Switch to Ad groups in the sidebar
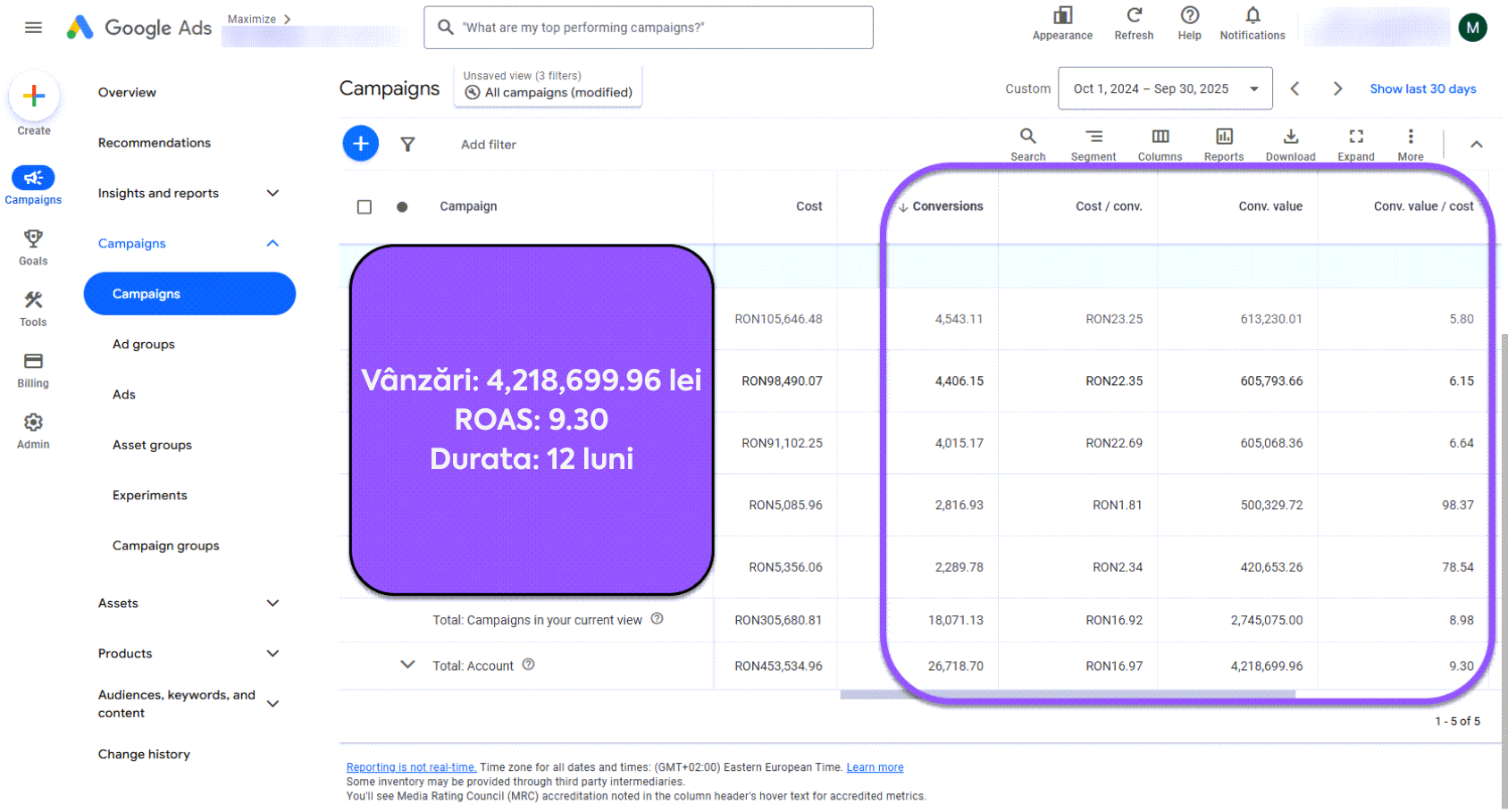Viewport: 1508px width, 812px height. (x=143, y=344)
